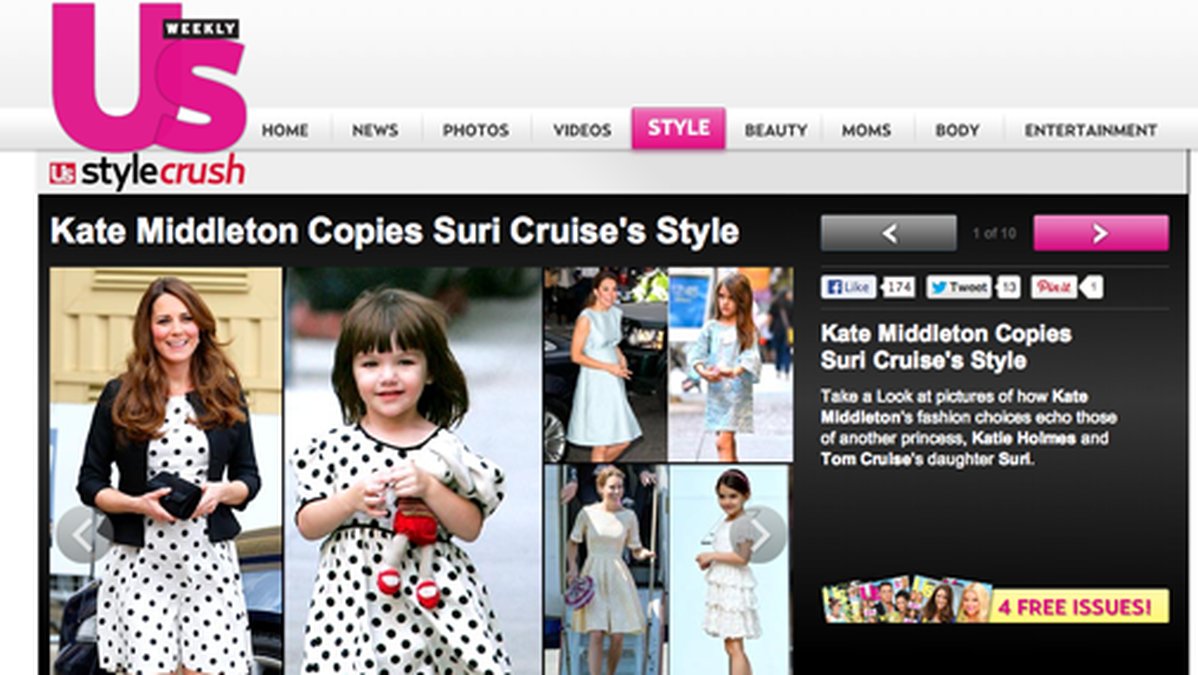The image size is (1198, 675).
Task: Click the right arrow overlay on the photo
Action: coord(758,534)
